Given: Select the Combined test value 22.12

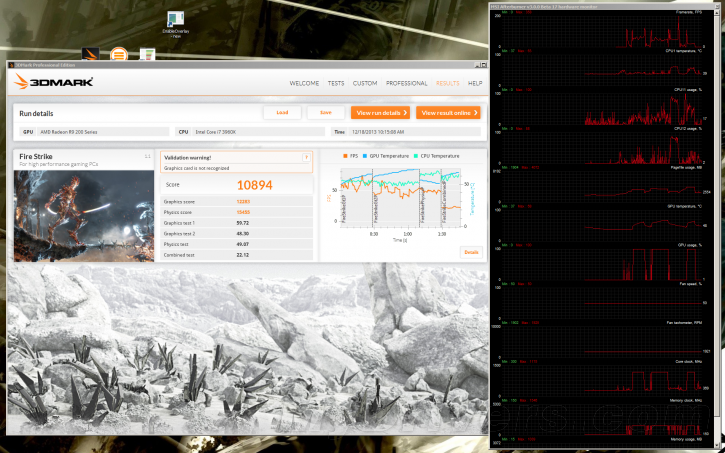Looking at the screenshot, I should (243, 255).
